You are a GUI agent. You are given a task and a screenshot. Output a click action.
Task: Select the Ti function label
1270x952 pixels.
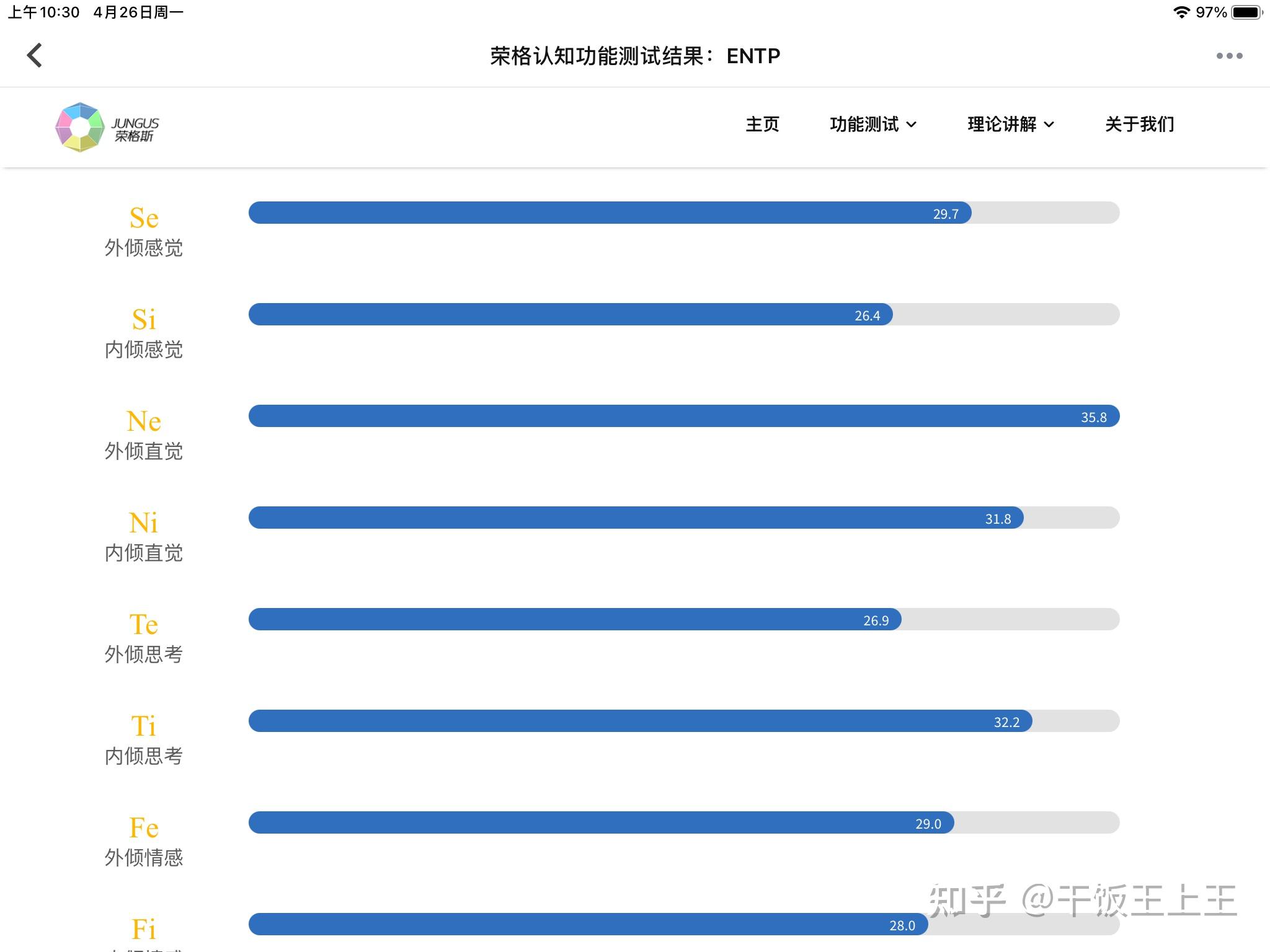[x=144, y=726]
